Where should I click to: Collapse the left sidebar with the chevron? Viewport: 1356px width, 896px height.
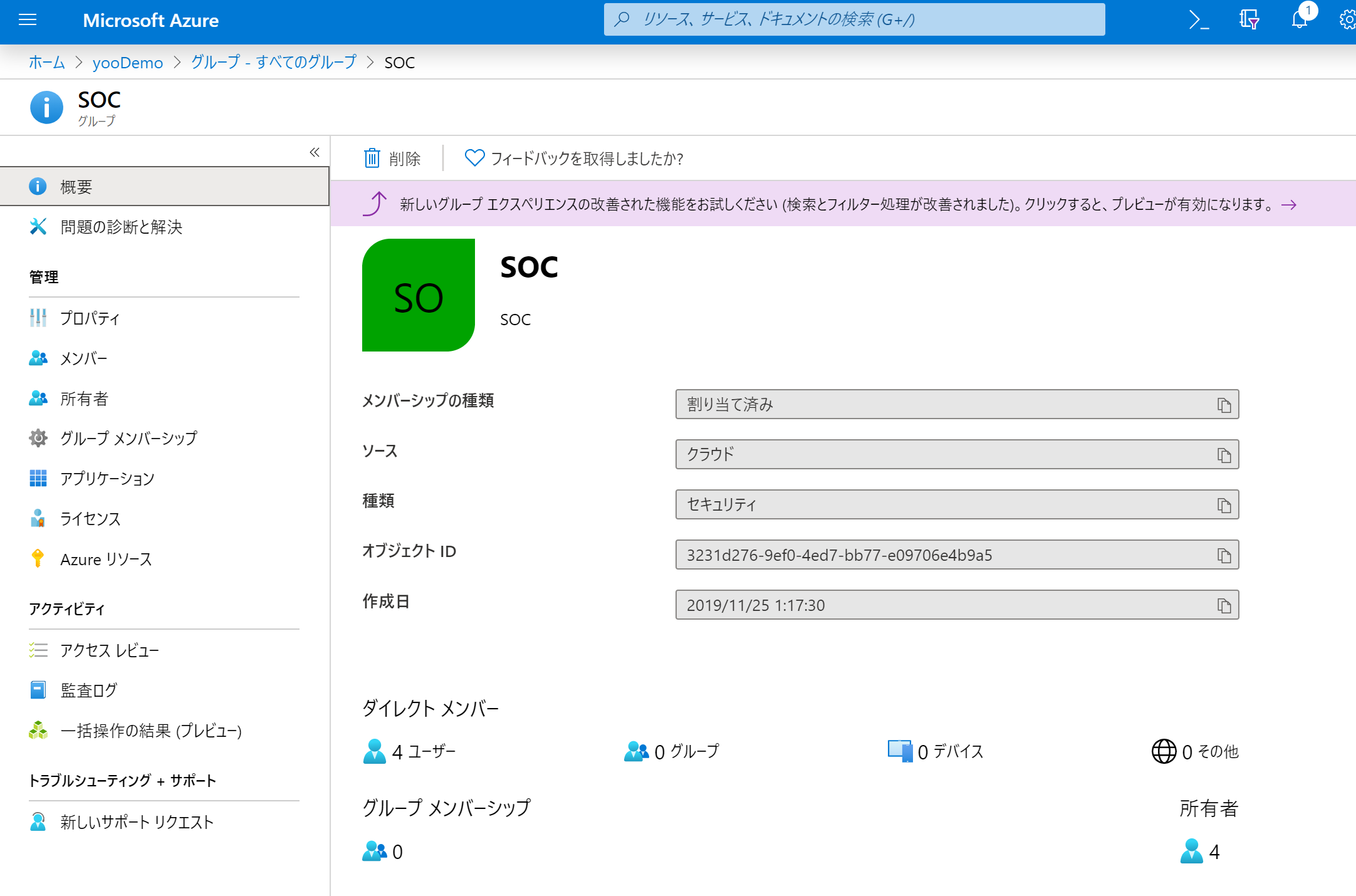point(315,152)
